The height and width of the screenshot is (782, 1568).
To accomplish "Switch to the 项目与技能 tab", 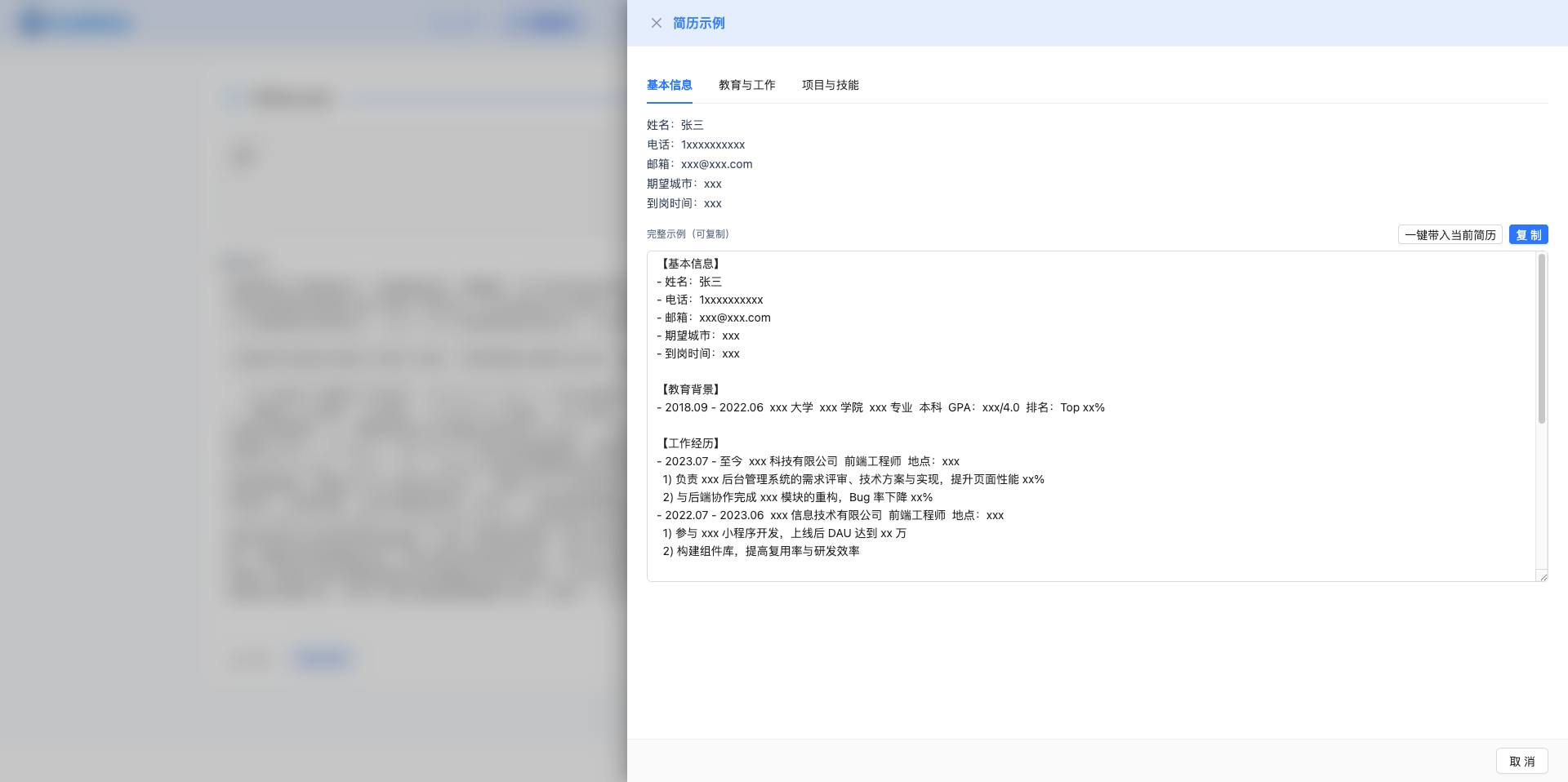I will 830,85.
